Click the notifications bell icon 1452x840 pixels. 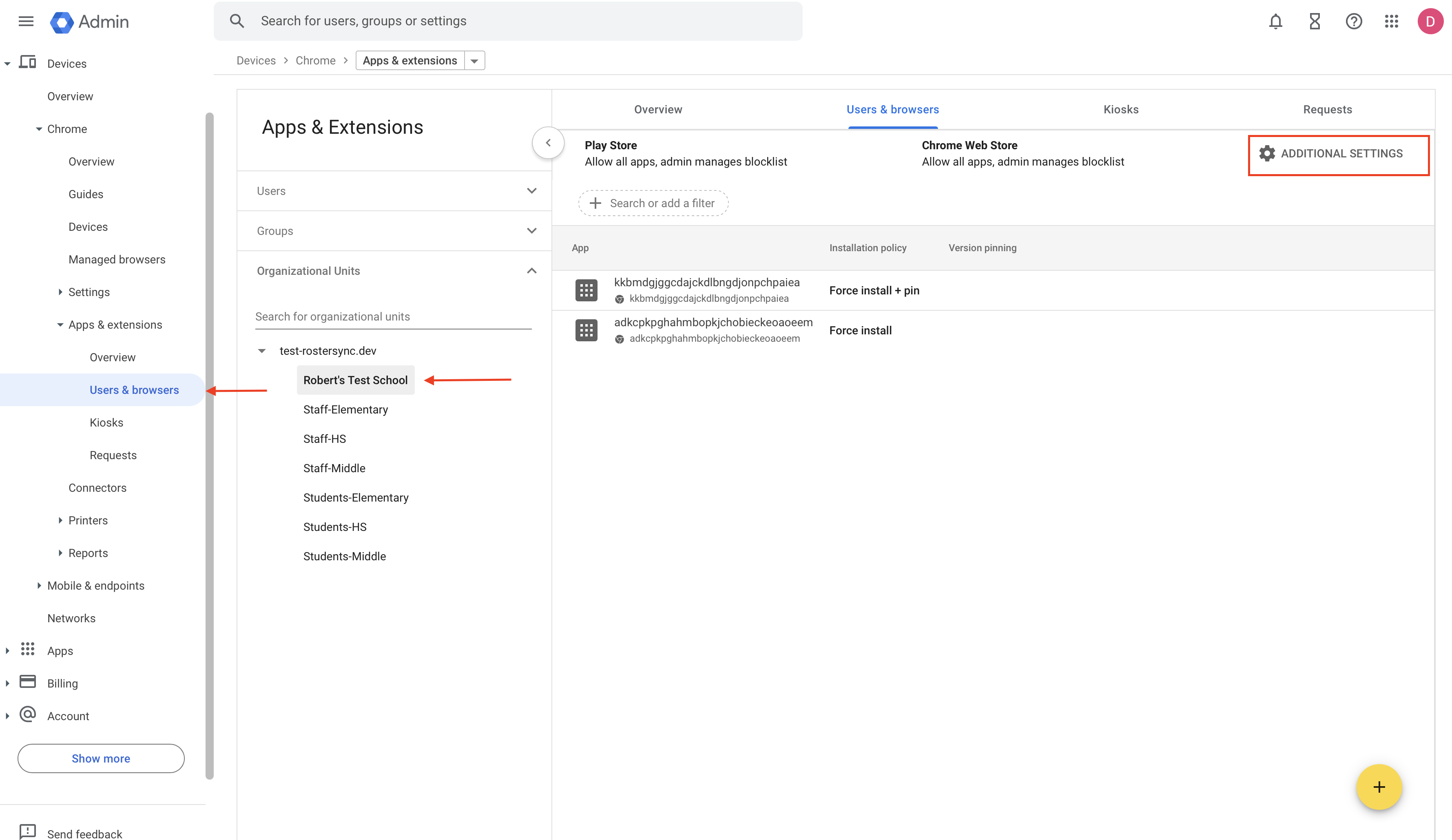(1276, 21)
